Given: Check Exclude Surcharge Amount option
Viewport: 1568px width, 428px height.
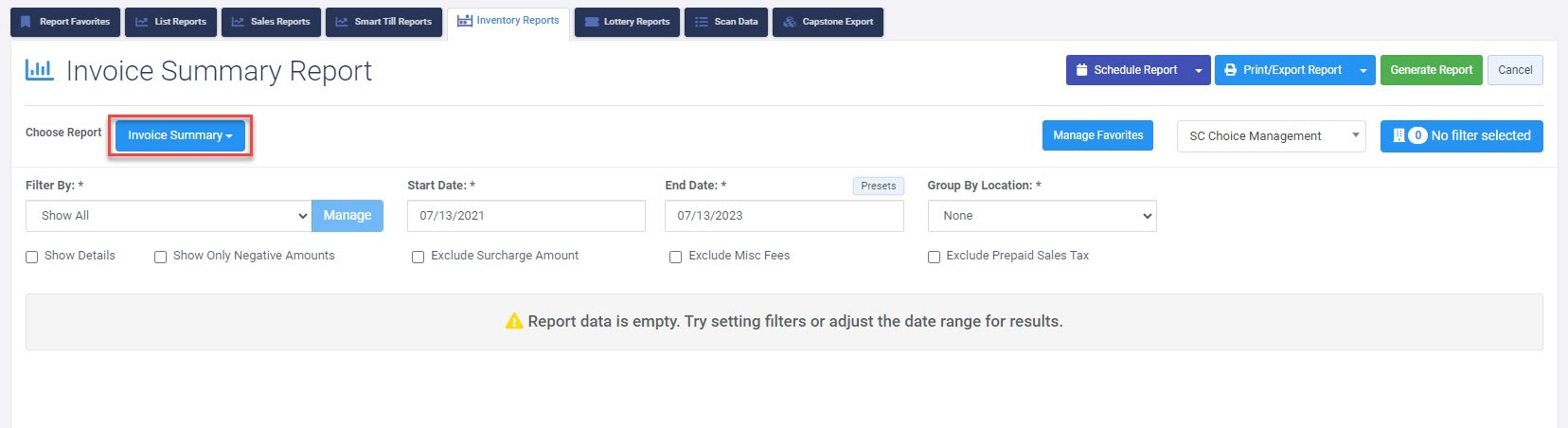Looking at the screenshot, I should 418,257.
